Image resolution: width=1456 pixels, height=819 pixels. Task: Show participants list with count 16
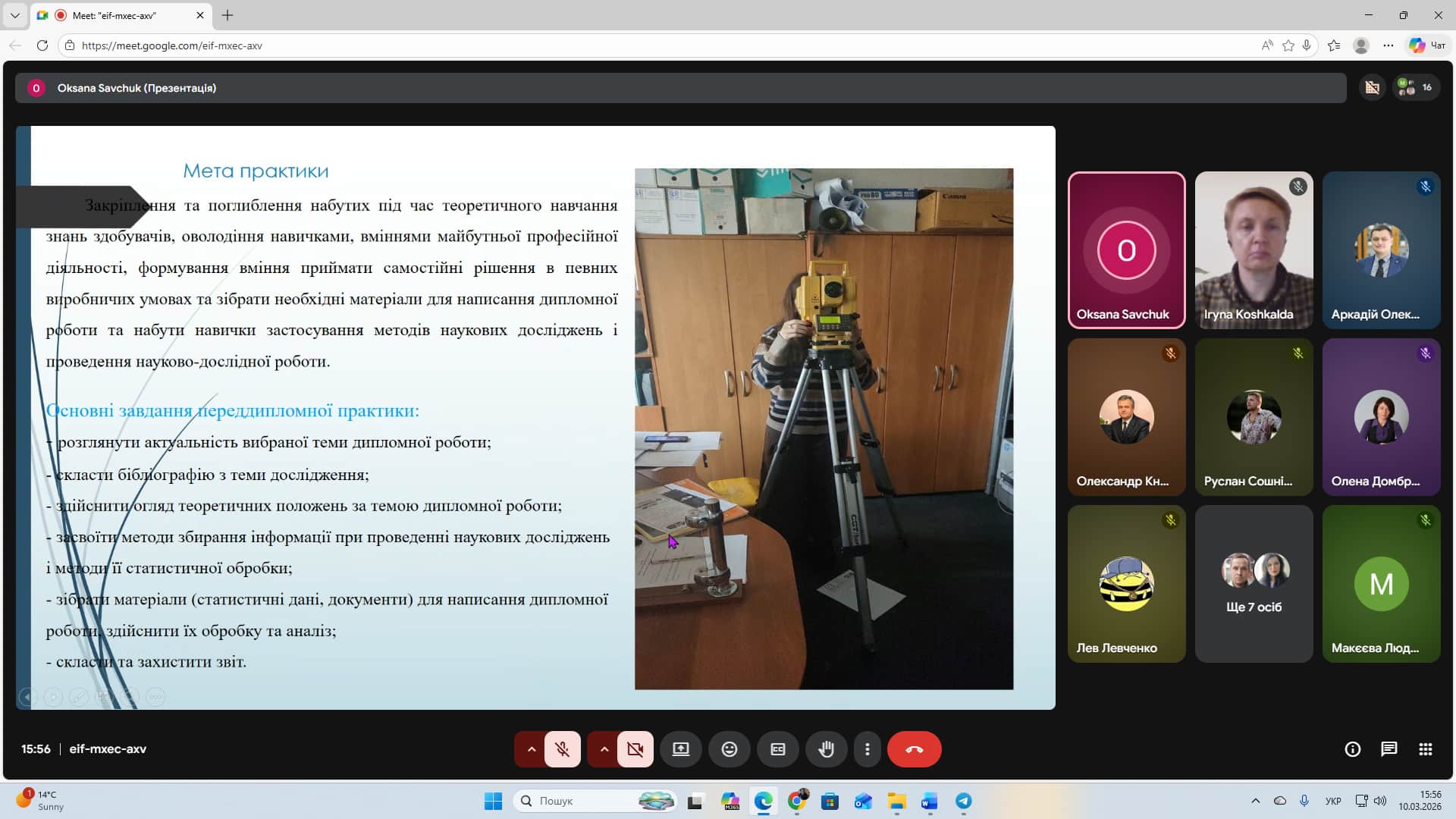[x=1415, y=88]
